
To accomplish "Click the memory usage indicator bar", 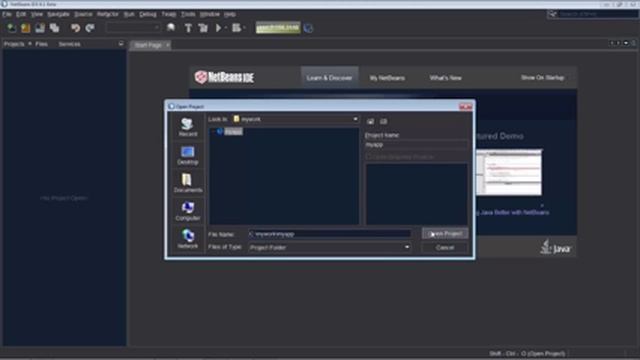I will tap(278, 28).
